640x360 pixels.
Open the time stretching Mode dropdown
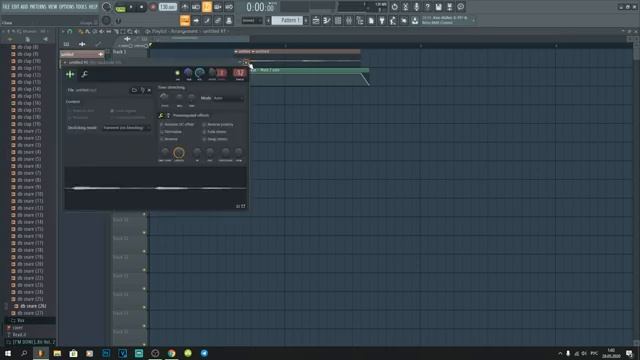229,98
